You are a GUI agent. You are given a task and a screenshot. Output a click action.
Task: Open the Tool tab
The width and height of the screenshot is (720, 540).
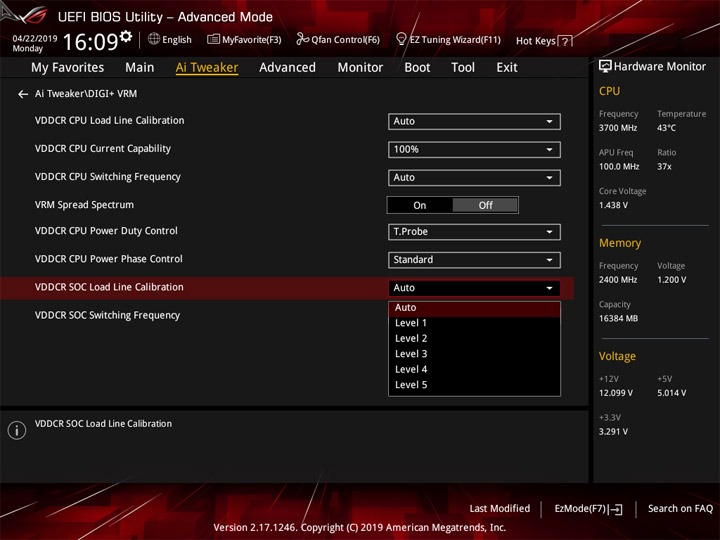tap(463, 68)
